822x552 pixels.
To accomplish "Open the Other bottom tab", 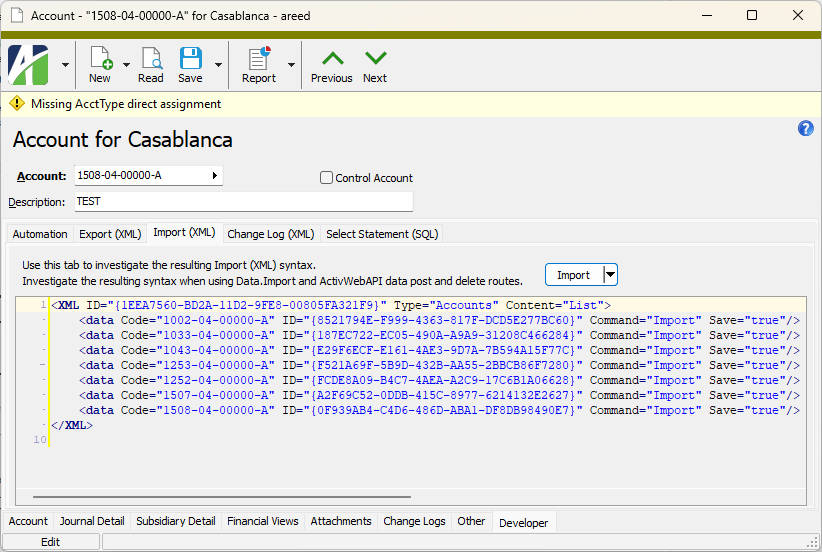I will coord(471,521).
